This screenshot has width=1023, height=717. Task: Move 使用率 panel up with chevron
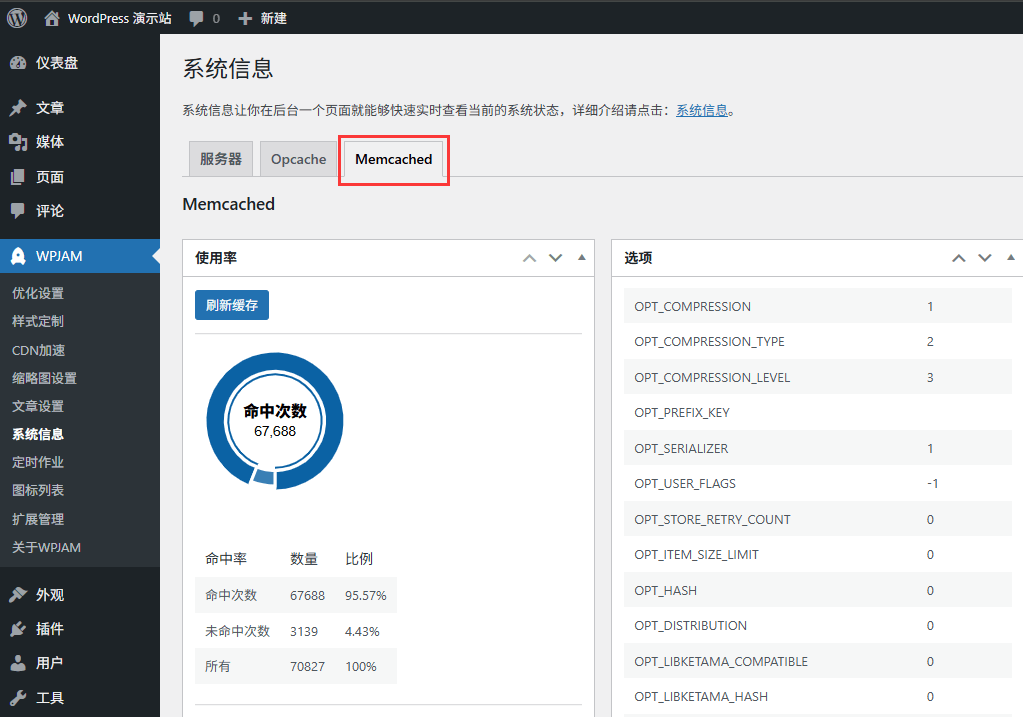(530, 258)
